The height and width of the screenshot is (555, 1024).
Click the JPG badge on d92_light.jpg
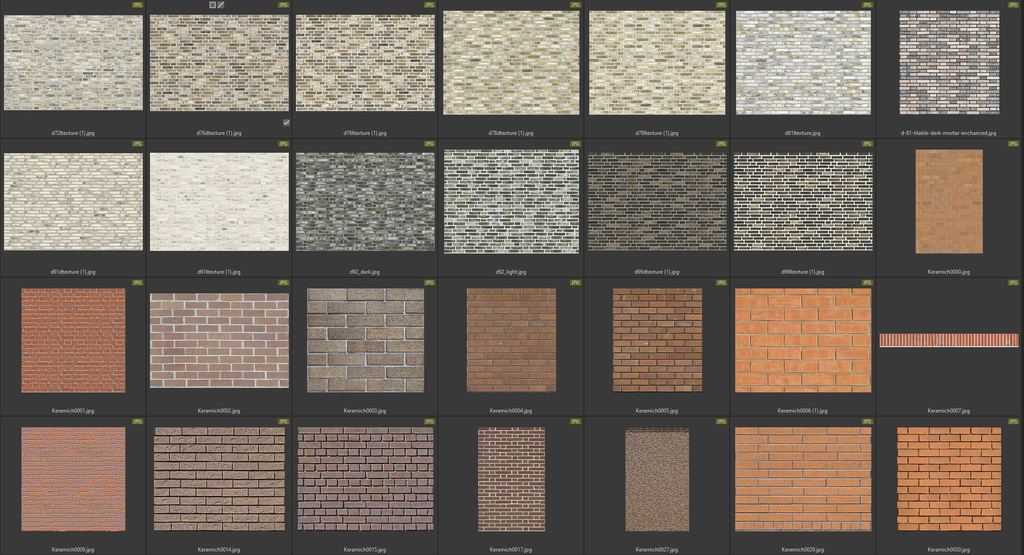pos(576,144)
